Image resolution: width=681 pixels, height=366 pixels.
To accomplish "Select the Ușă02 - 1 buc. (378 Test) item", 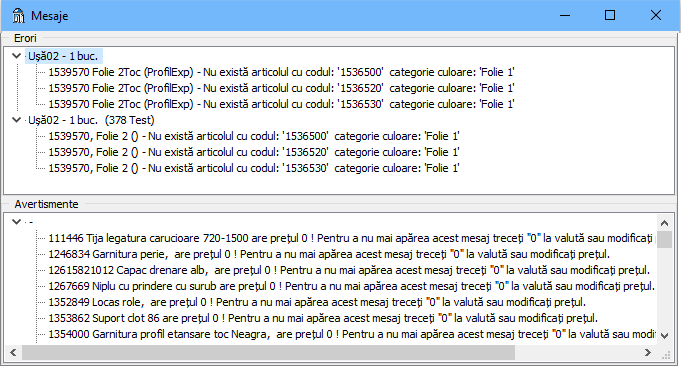I will point(91,120).
